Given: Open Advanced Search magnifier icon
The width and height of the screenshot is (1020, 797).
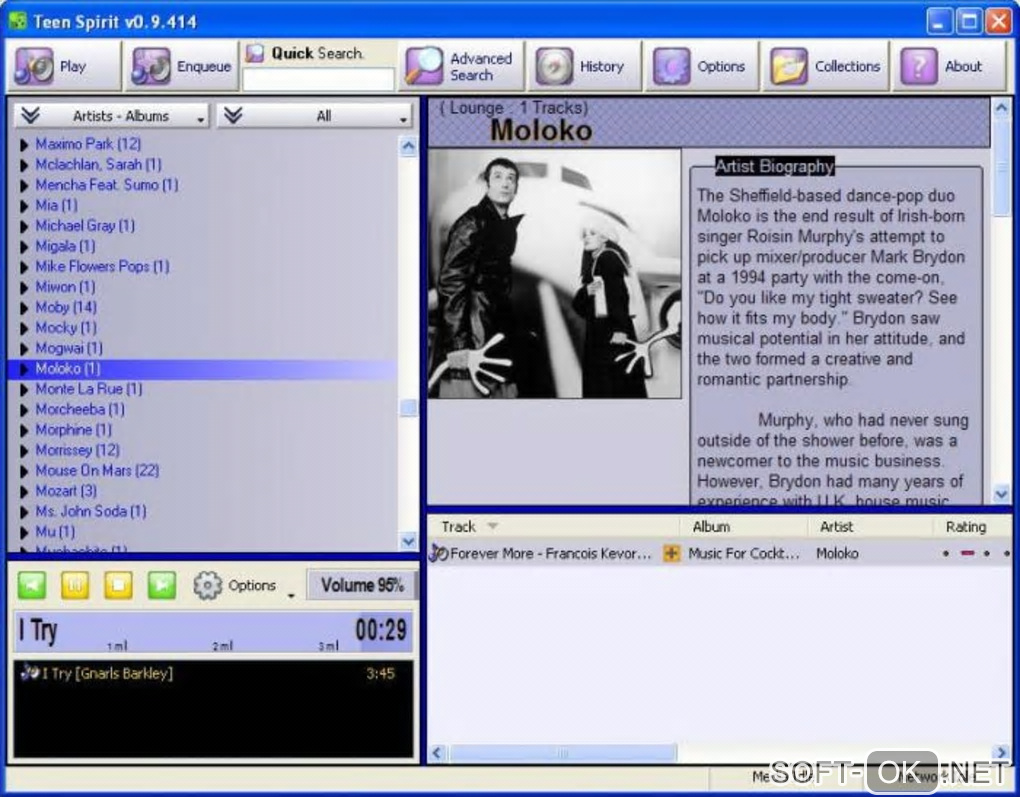Looking at the screenshot, I should [423, 66].
